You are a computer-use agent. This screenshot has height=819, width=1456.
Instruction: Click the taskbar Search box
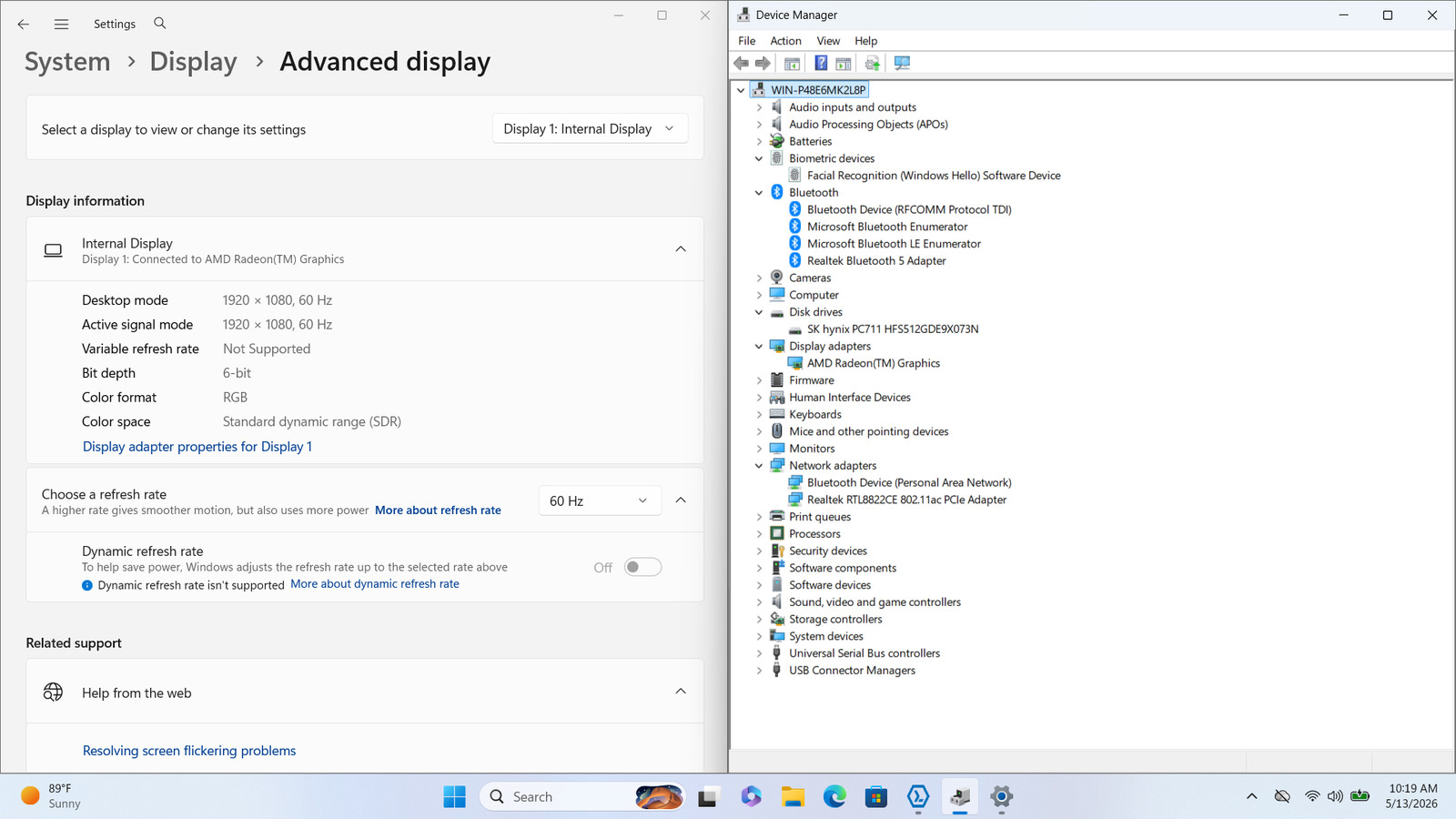click(x=582, y=797)
